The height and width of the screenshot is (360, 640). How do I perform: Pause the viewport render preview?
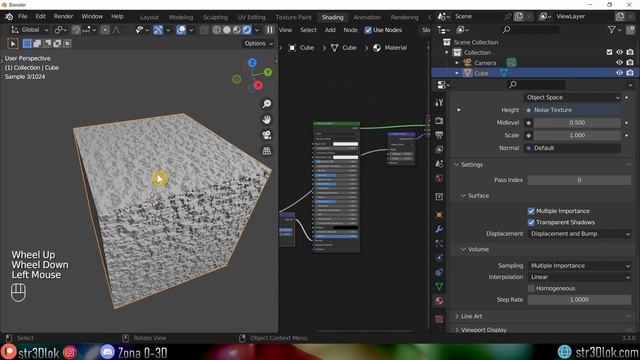click(x=269, y=30)
